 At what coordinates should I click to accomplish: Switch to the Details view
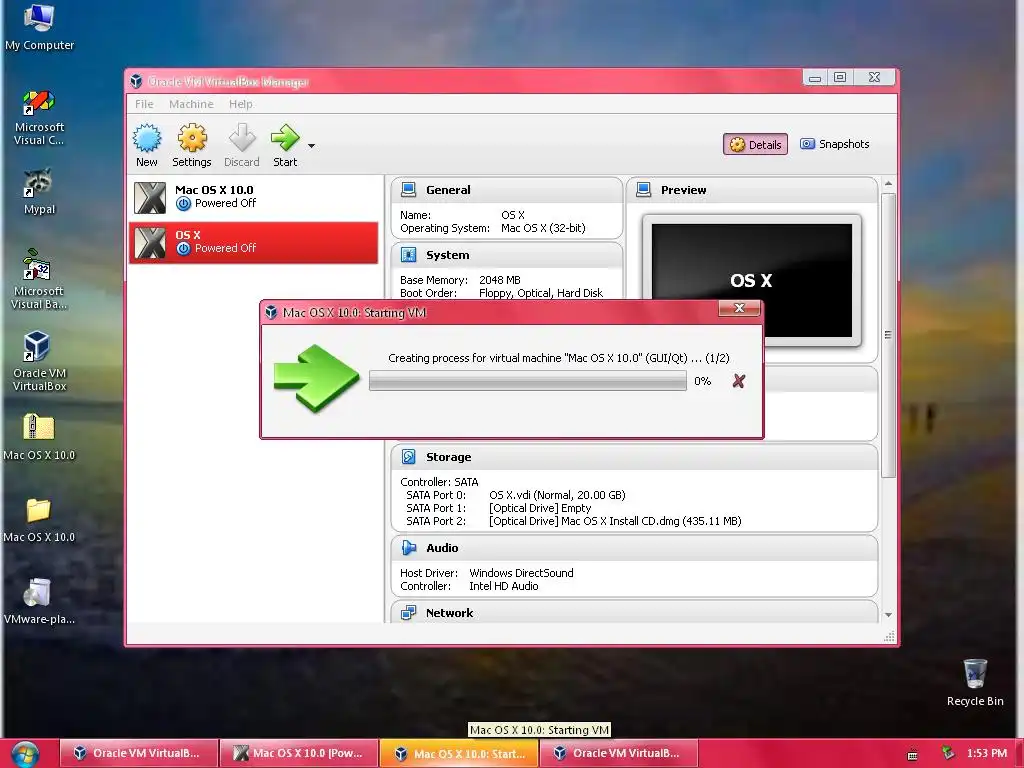point(755,144)
